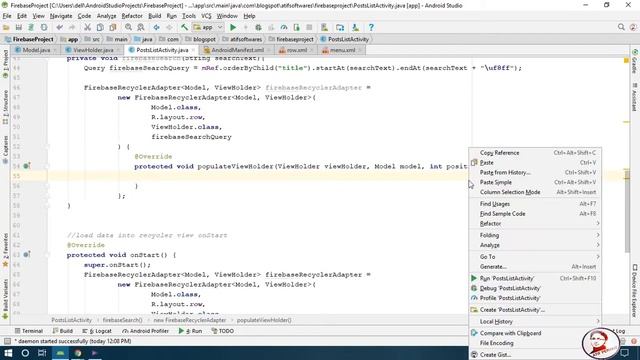640x360 pixels.
Task: Click the override gutter icon on line 54
Action: pyautogui.click(x=27, y=166)
